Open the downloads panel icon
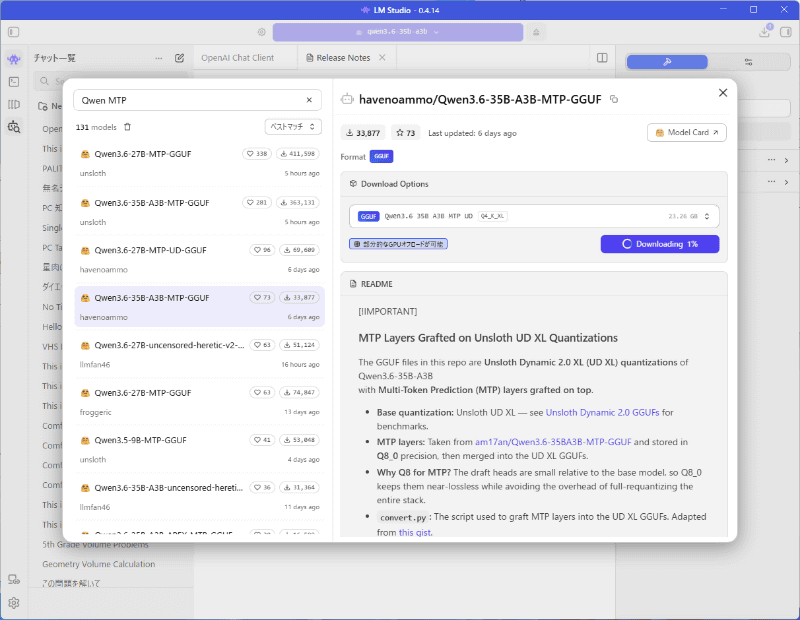 pos(764,32)
